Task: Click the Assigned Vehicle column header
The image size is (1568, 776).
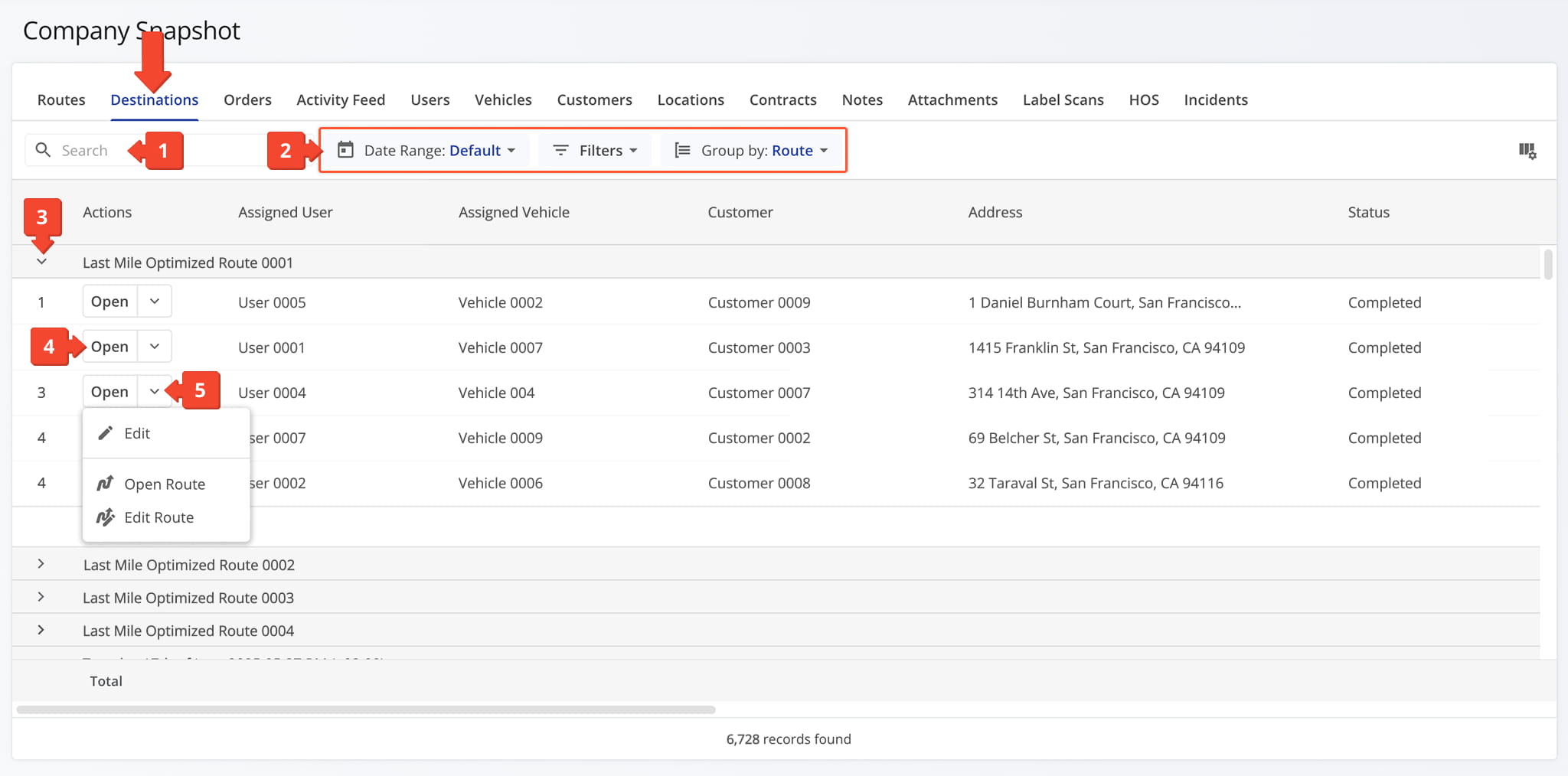Action: pyautogui.click(x=514, y=212)
